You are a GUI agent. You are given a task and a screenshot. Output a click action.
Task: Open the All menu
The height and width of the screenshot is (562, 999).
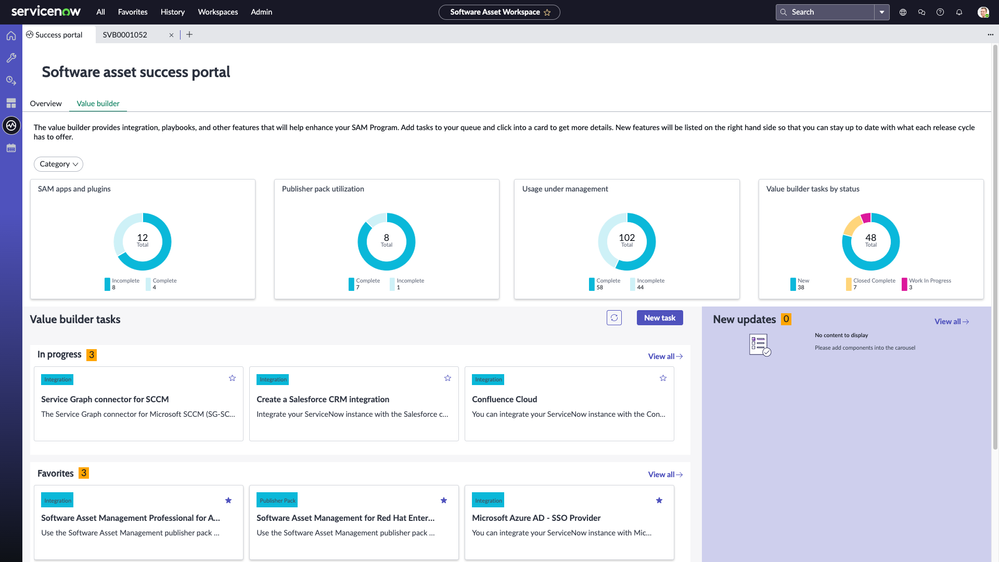101,12
